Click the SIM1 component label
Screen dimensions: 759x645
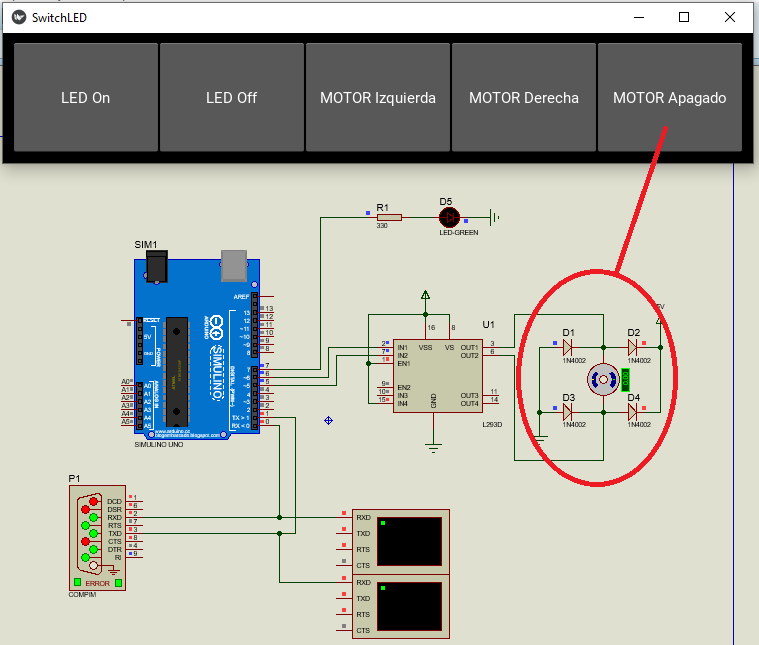[146, 245]
